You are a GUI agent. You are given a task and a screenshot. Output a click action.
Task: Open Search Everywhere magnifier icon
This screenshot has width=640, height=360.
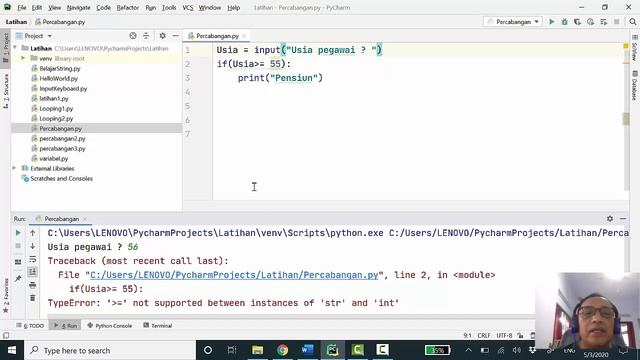click(633, 22)
